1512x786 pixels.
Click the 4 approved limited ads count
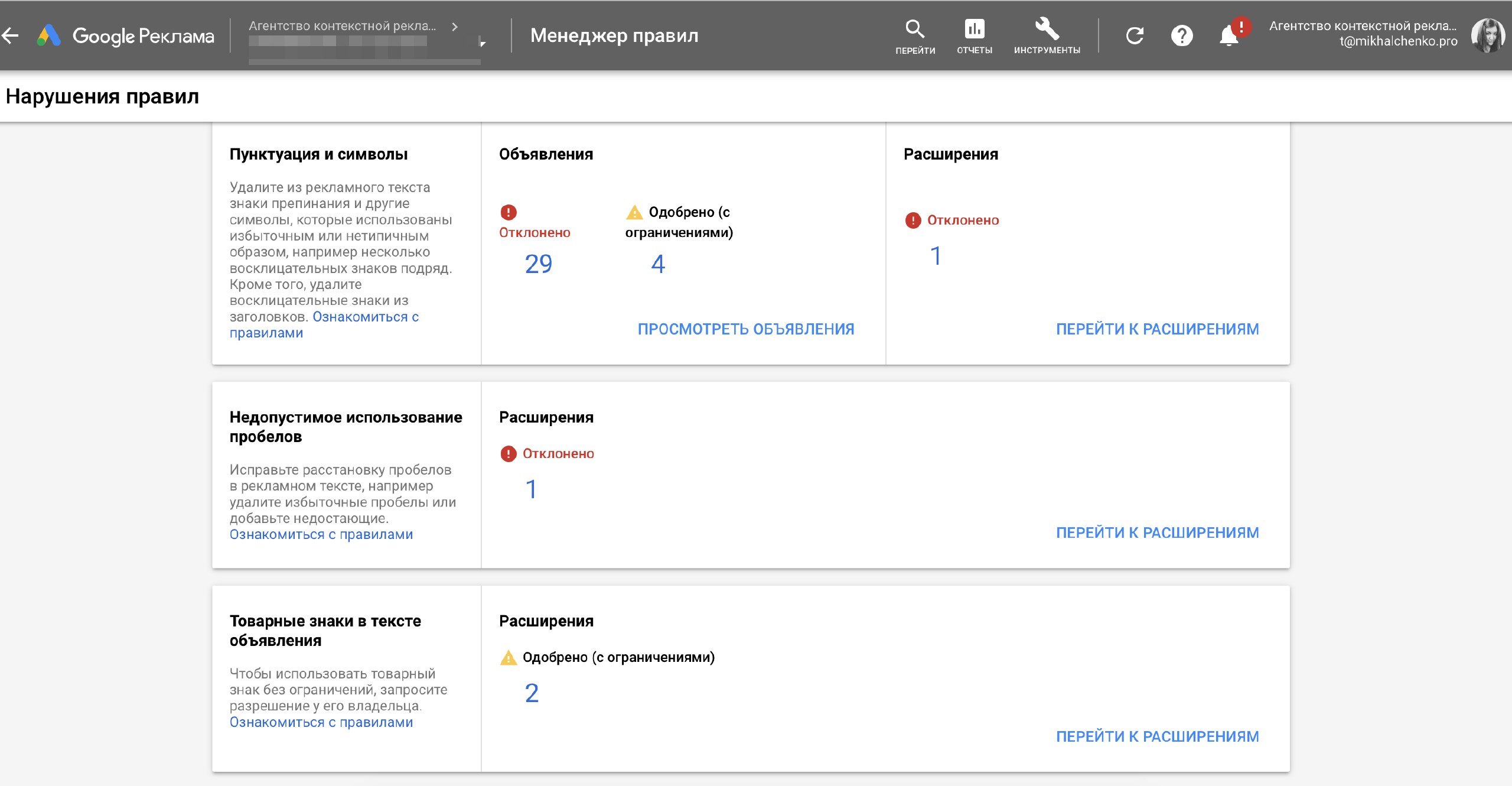pos(658,264)
